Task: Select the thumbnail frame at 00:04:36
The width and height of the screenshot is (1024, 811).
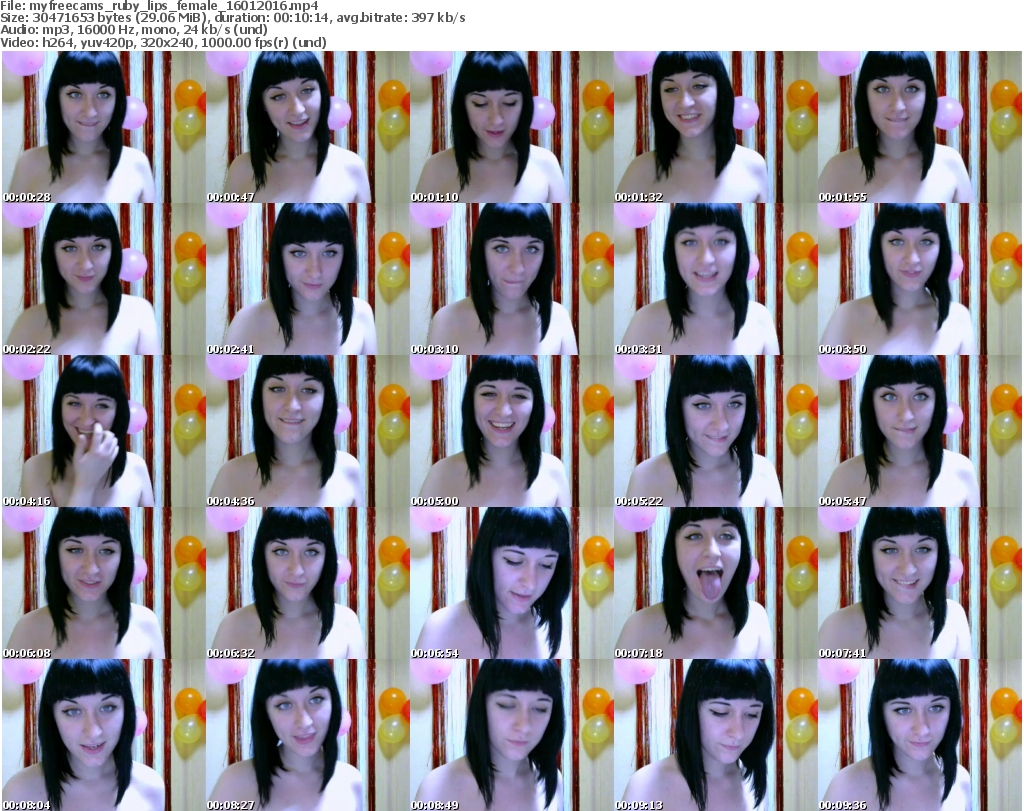Action: 308,431
